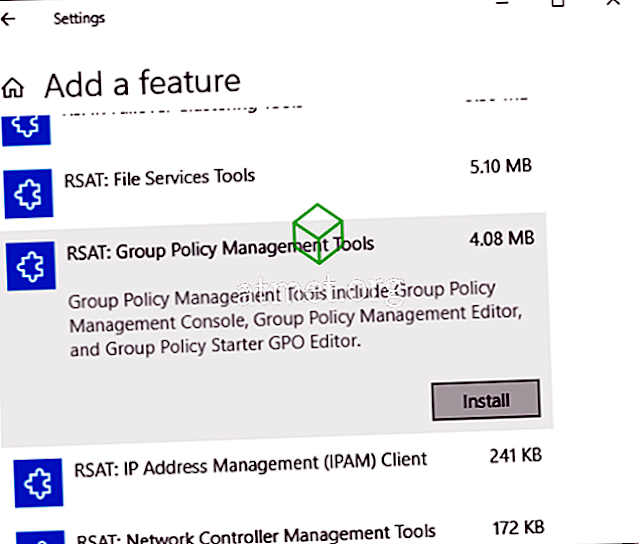Open Settings home via house icon
Viewport: 639px width, 544px height.
(13, 87)
